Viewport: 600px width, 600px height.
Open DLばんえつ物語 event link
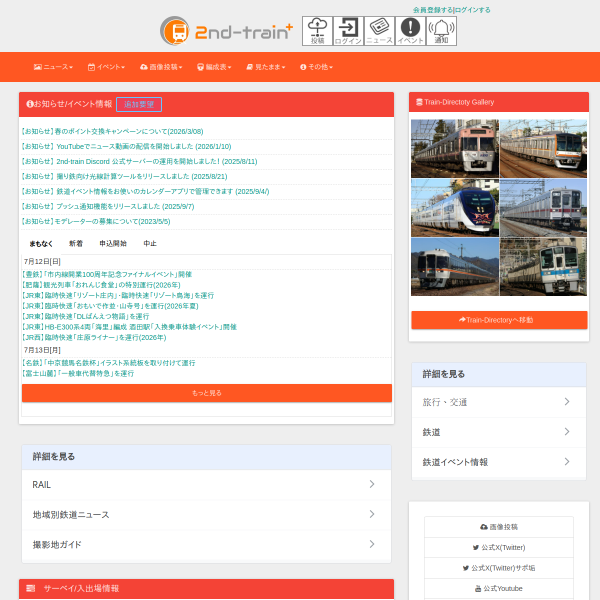[85, 316]
